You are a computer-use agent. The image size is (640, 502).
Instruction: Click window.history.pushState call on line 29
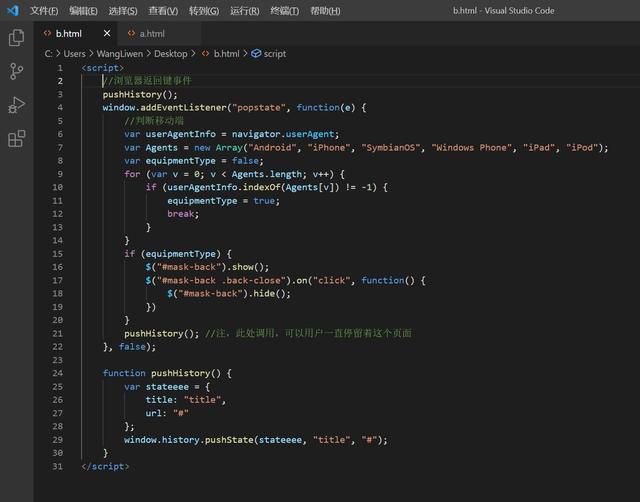pos(256,440)
